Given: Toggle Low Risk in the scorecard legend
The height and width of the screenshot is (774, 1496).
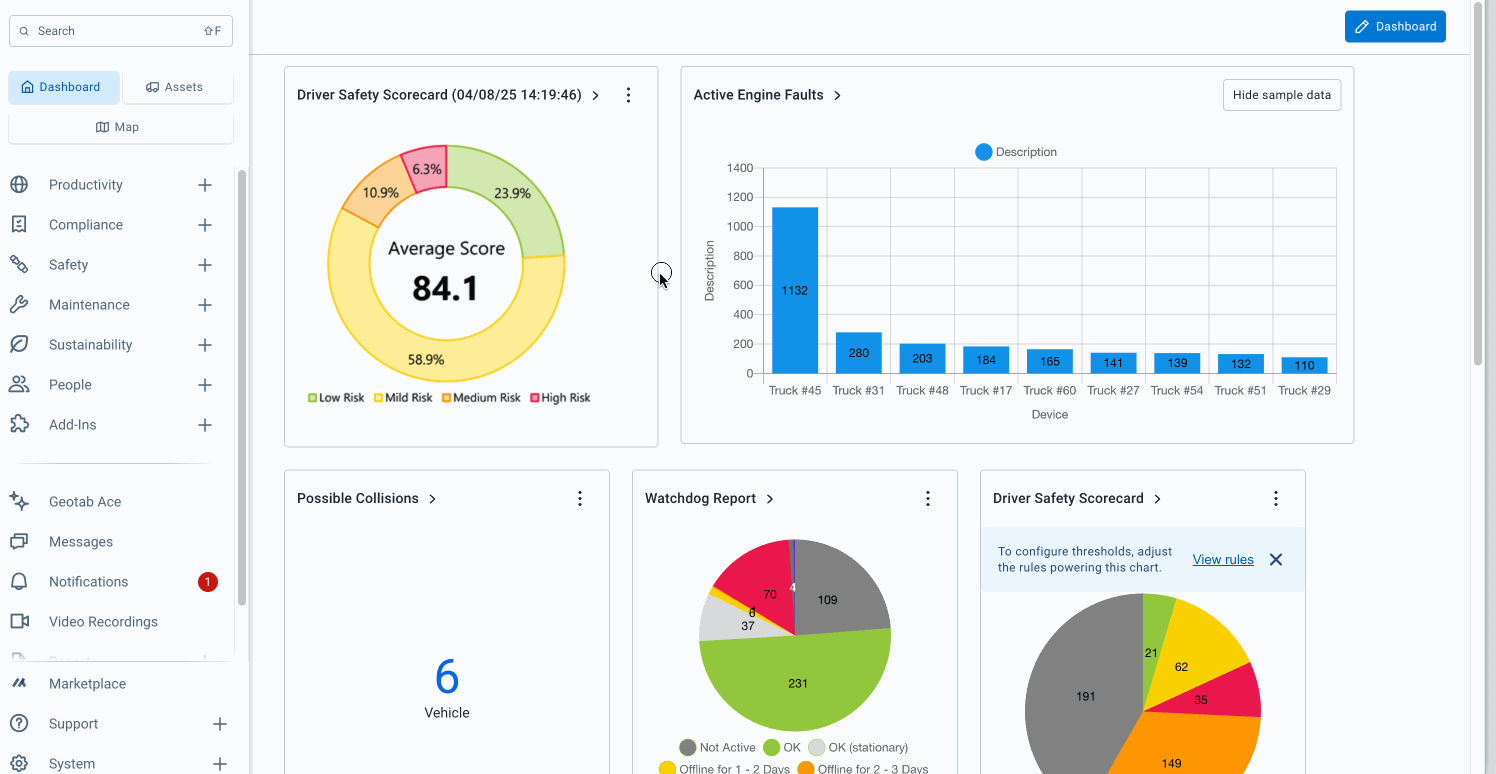Looking at the screenshot, I should 337,397.
